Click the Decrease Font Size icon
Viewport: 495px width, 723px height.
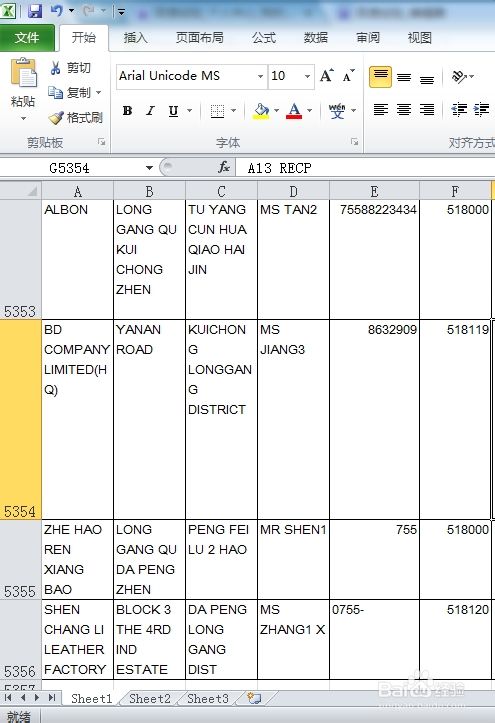[348, 76]
